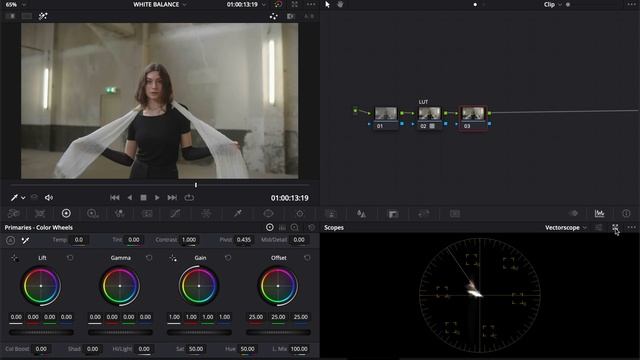Select the Color Wheels palette icon

[66, 213]
